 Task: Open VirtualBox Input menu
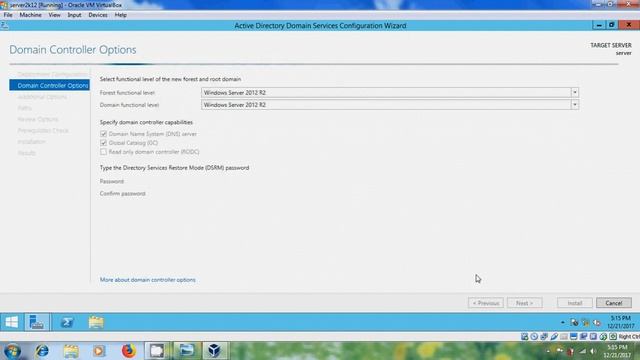click(74, 15)
